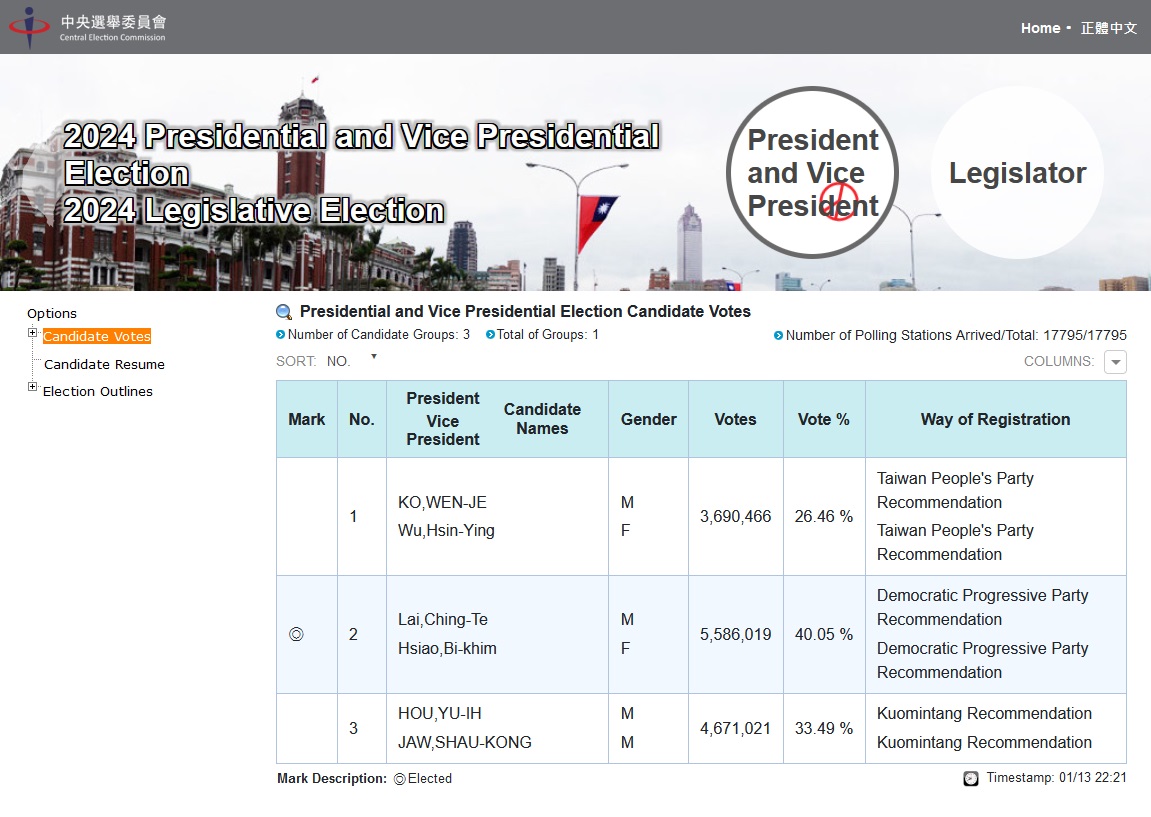Image resolution: width=1151 pixels, height=817 pixels.
Task: Expand the Candidate Votes tree node
Action: (33, 333)
